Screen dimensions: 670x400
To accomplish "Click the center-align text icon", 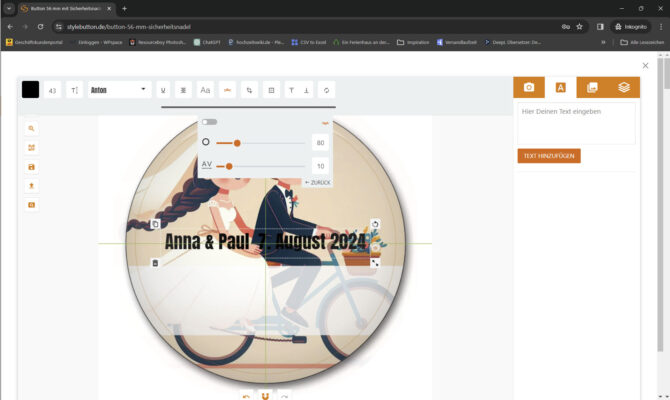I will click(184, 90).
